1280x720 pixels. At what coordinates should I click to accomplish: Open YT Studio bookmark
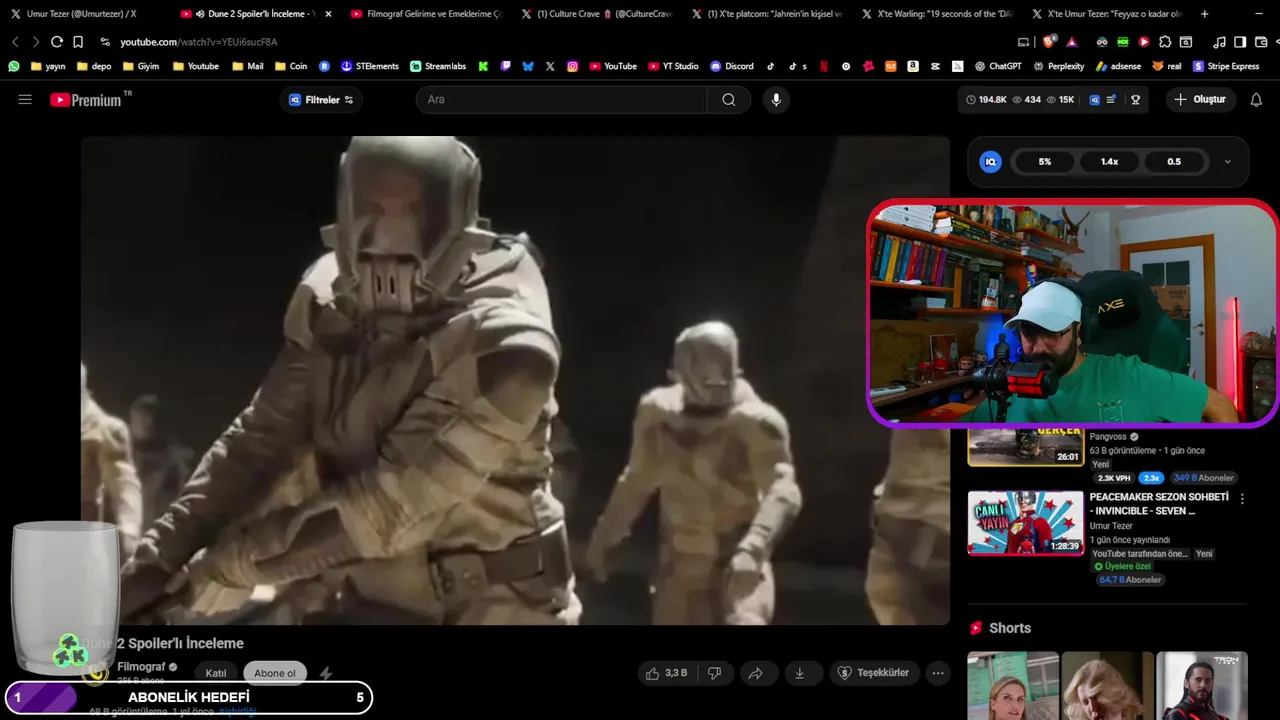(673, 66)
